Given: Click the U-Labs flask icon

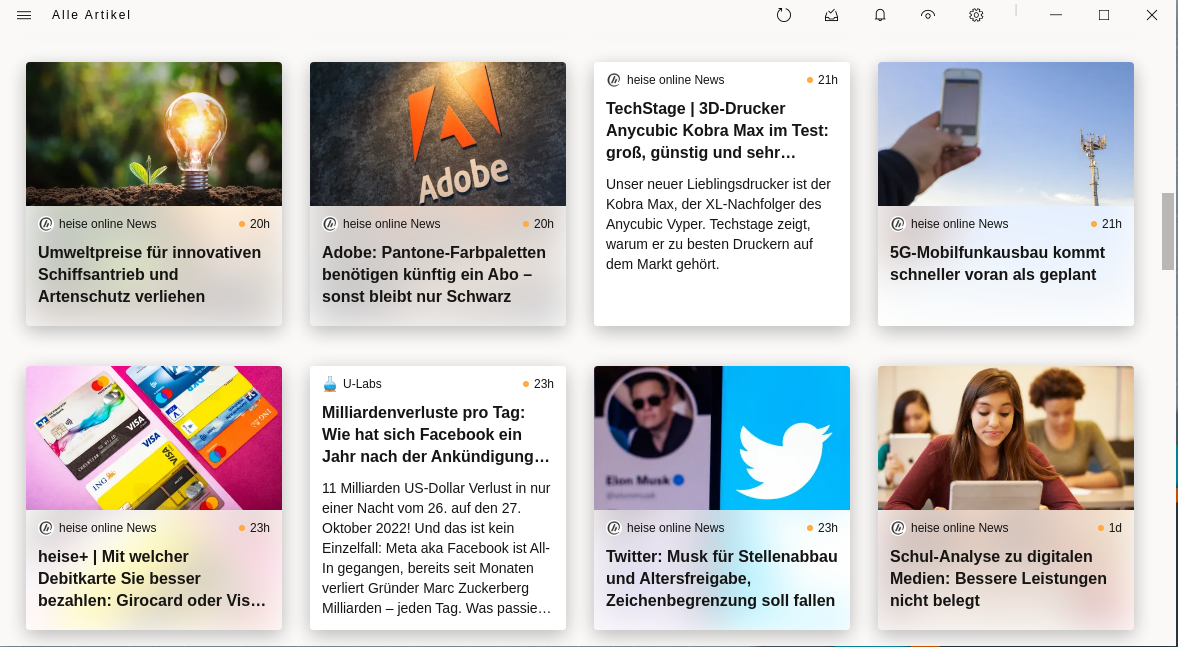Looking at the screenshot, I should (x=330, y=384).
